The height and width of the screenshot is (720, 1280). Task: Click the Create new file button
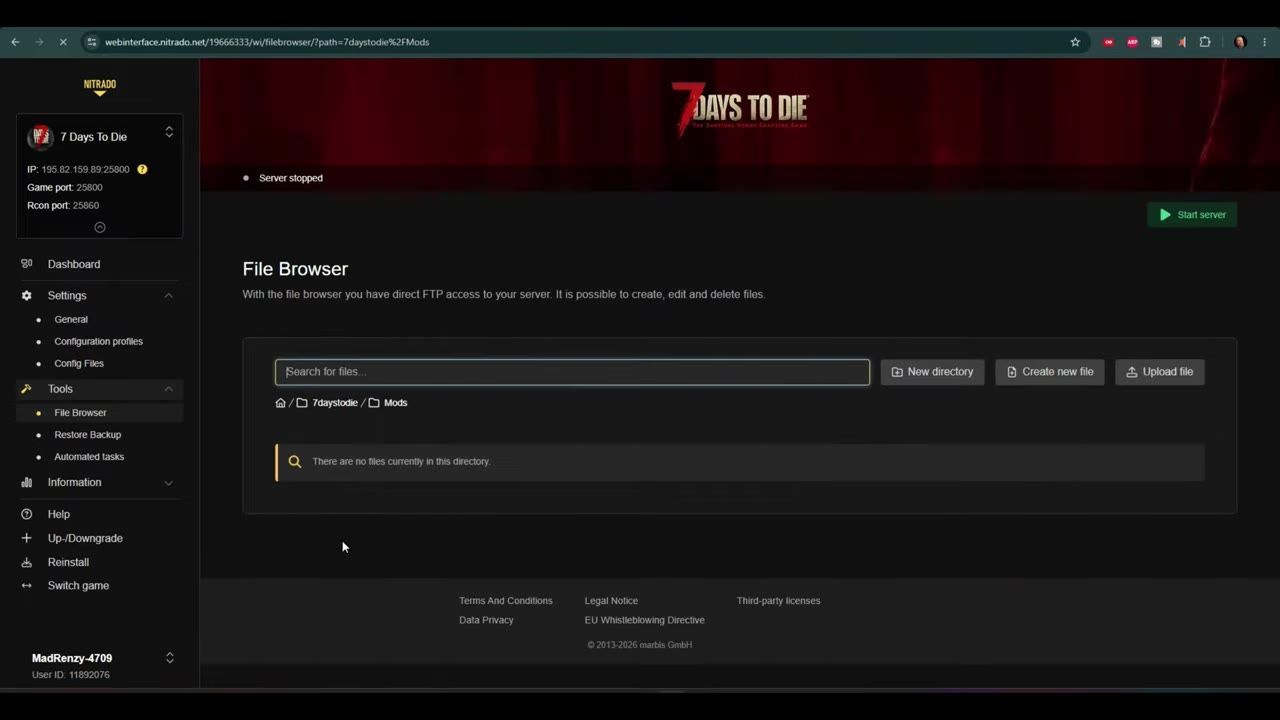[1050, 372]
